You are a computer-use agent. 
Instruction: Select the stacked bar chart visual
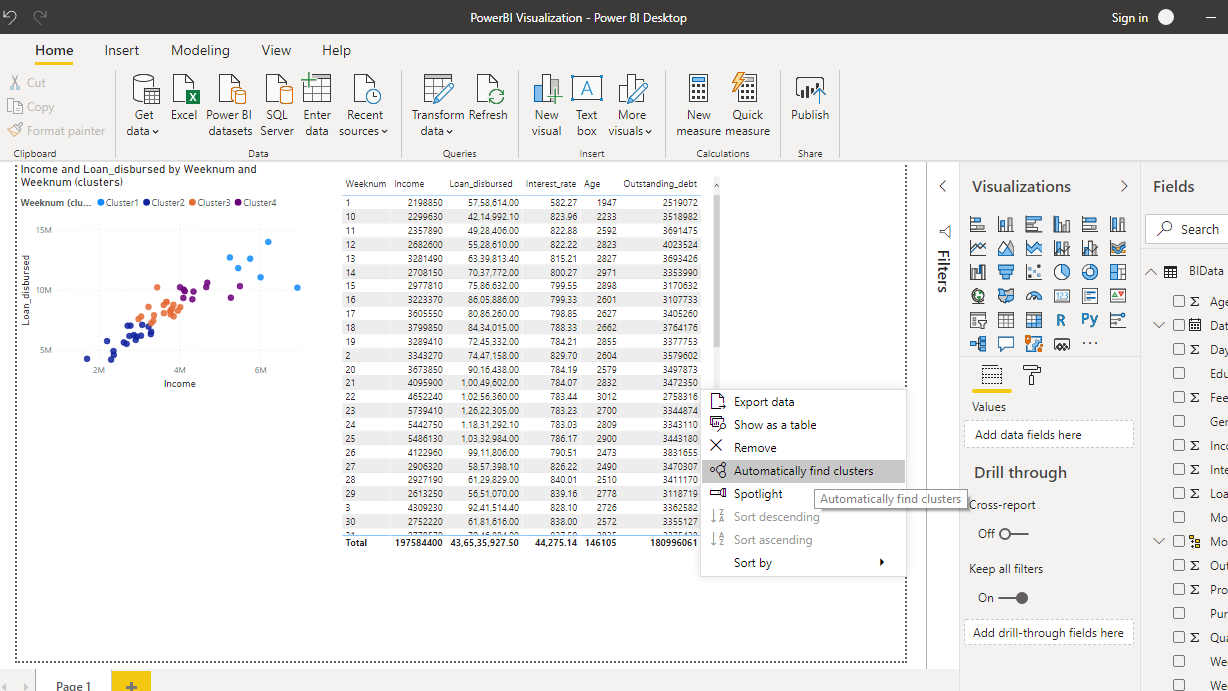978,225
